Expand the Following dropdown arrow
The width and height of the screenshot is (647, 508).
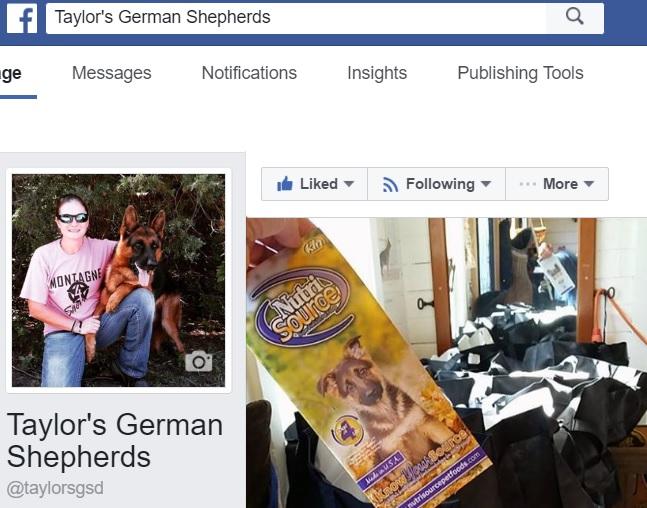486,184
